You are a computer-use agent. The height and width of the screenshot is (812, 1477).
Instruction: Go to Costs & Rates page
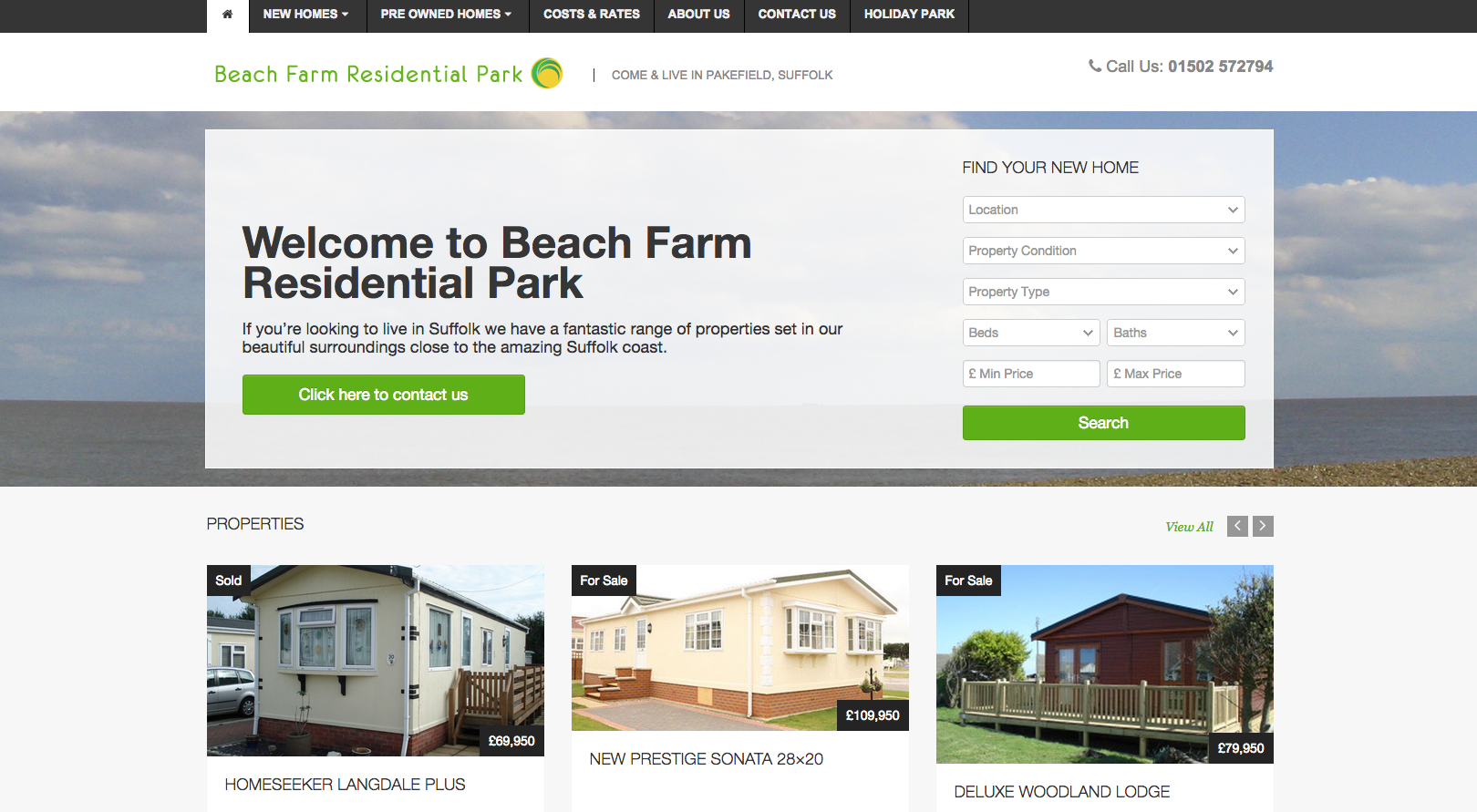592,15
